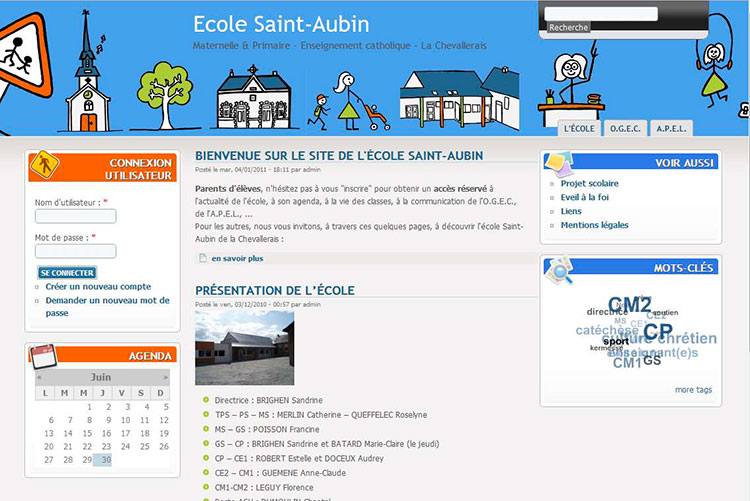
Task: Click the church drawing in the header
Action: click(x=88, y=85)
